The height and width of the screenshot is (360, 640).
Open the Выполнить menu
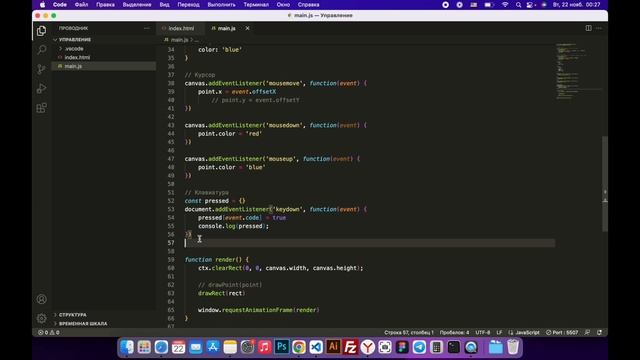tap(222, 5)
